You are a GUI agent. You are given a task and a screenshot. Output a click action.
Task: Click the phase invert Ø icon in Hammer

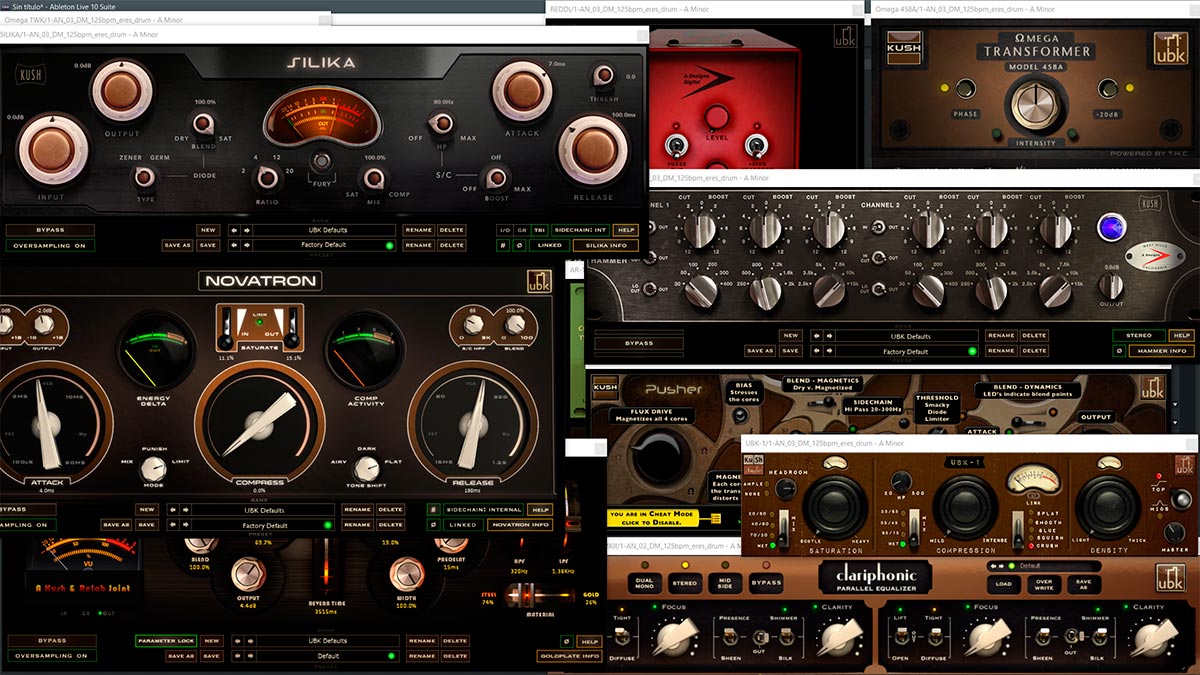pyautogui.click(x=1120, y=351)
